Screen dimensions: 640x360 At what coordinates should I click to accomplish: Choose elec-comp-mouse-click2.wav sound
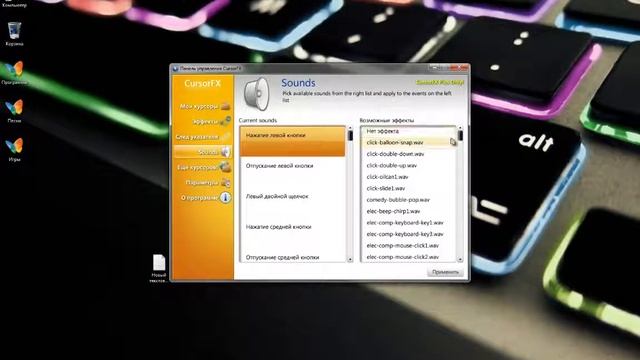click(408, 257)
